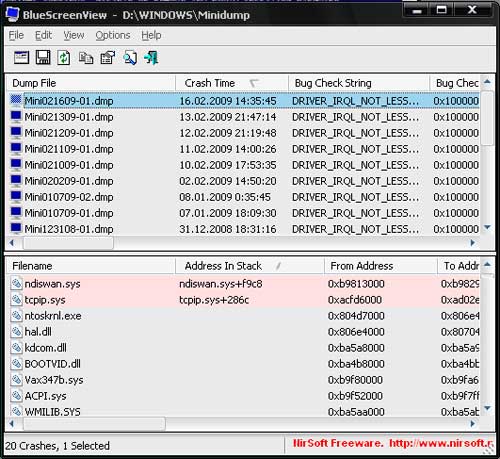Click the driver icon beside ndiswan.sys
The image size is (500, 459).
coord(16,283)
